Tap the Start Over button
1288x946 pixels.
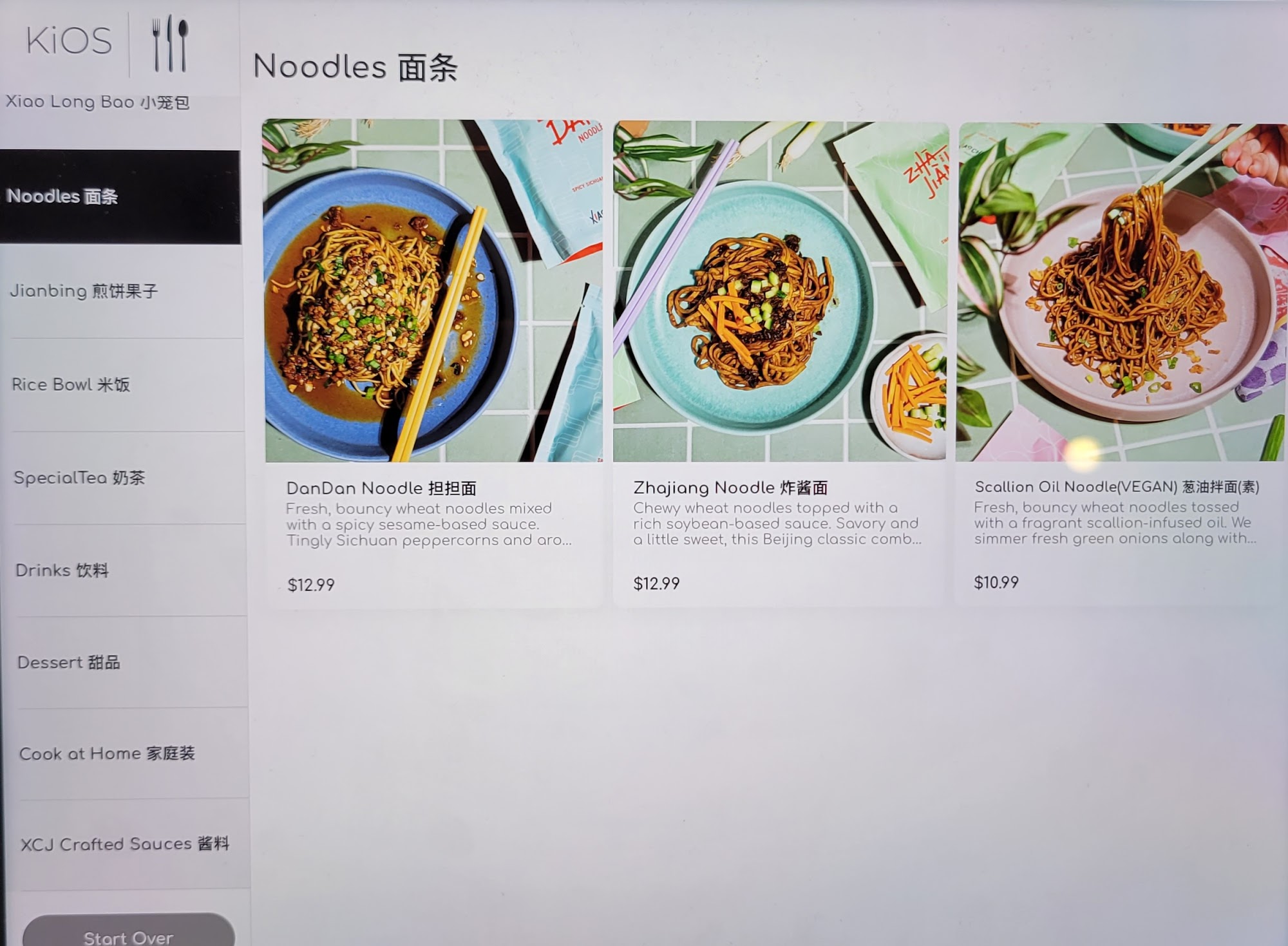(129, 931)
